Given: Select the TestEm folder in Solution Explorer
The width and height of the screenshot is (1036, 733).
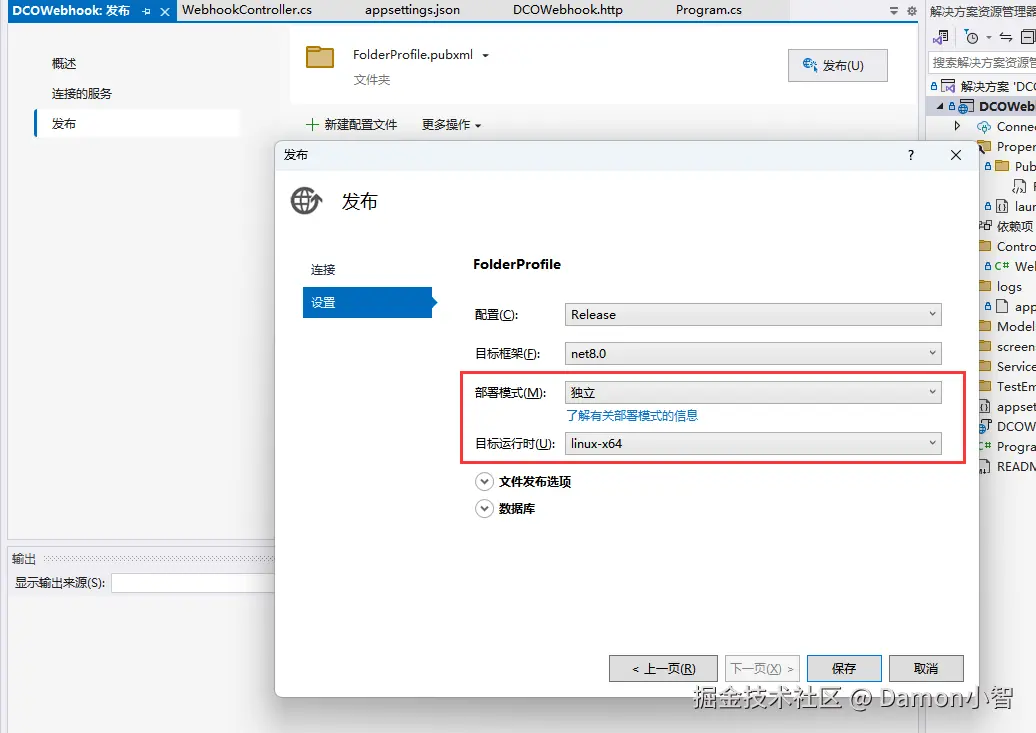Looking at the screenshot, I should (1007, 386).
